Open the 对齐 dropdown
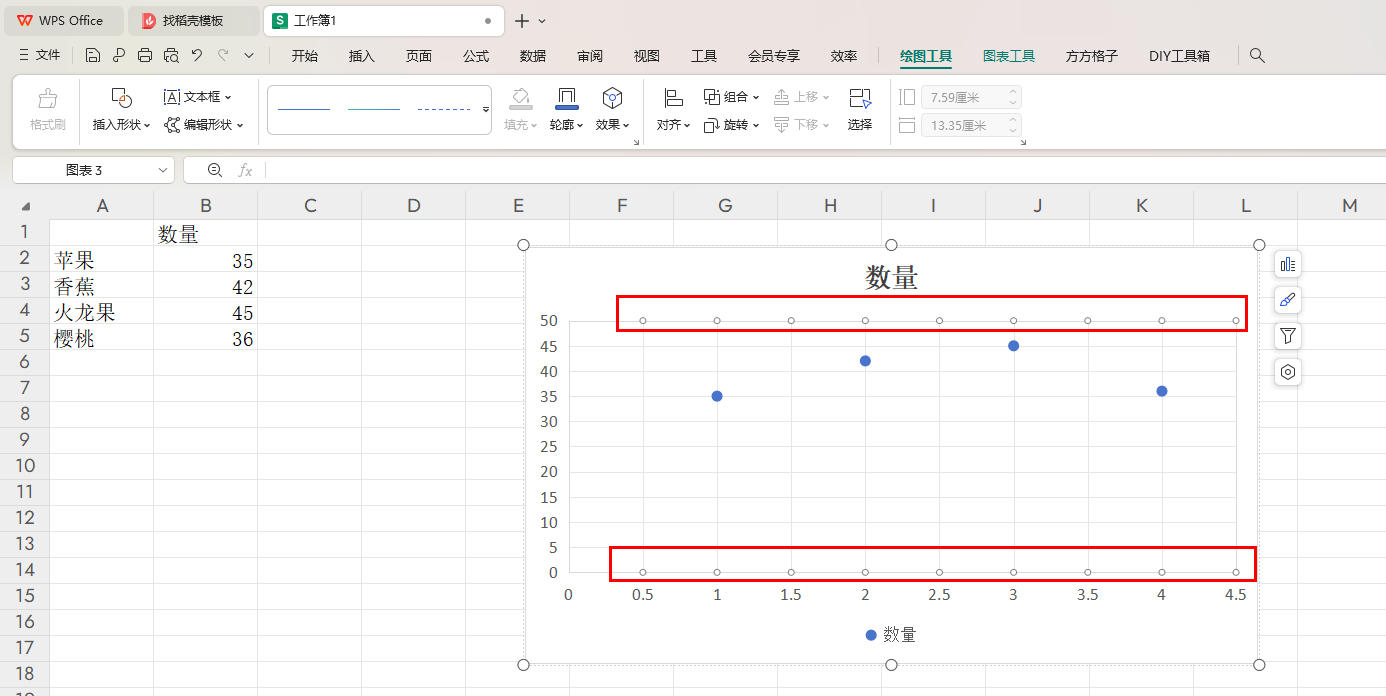The height and width of the screenshot is (696, 1386). pyautogui.click(x=674, y=125)
